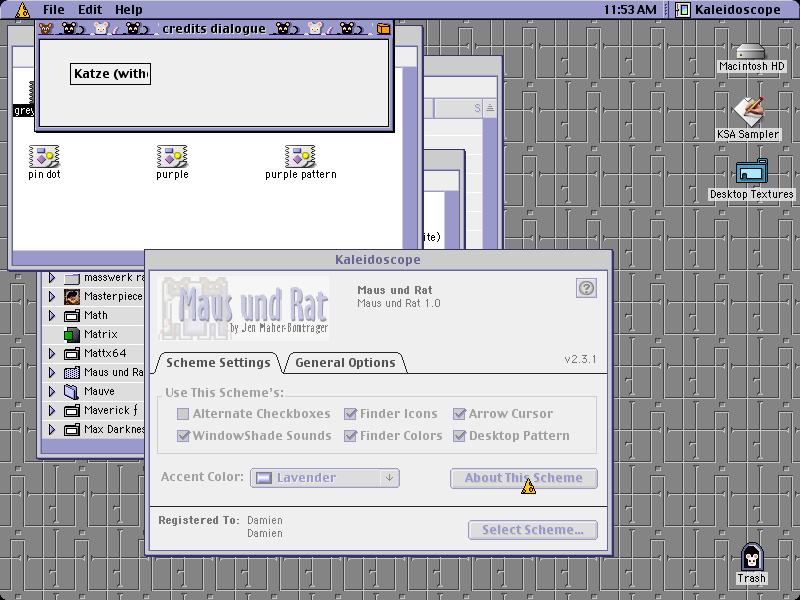The width and height of the screenshot is (800, 600).
Task: Expand the Math folder disclosure triangle
Action: point(52,315)
